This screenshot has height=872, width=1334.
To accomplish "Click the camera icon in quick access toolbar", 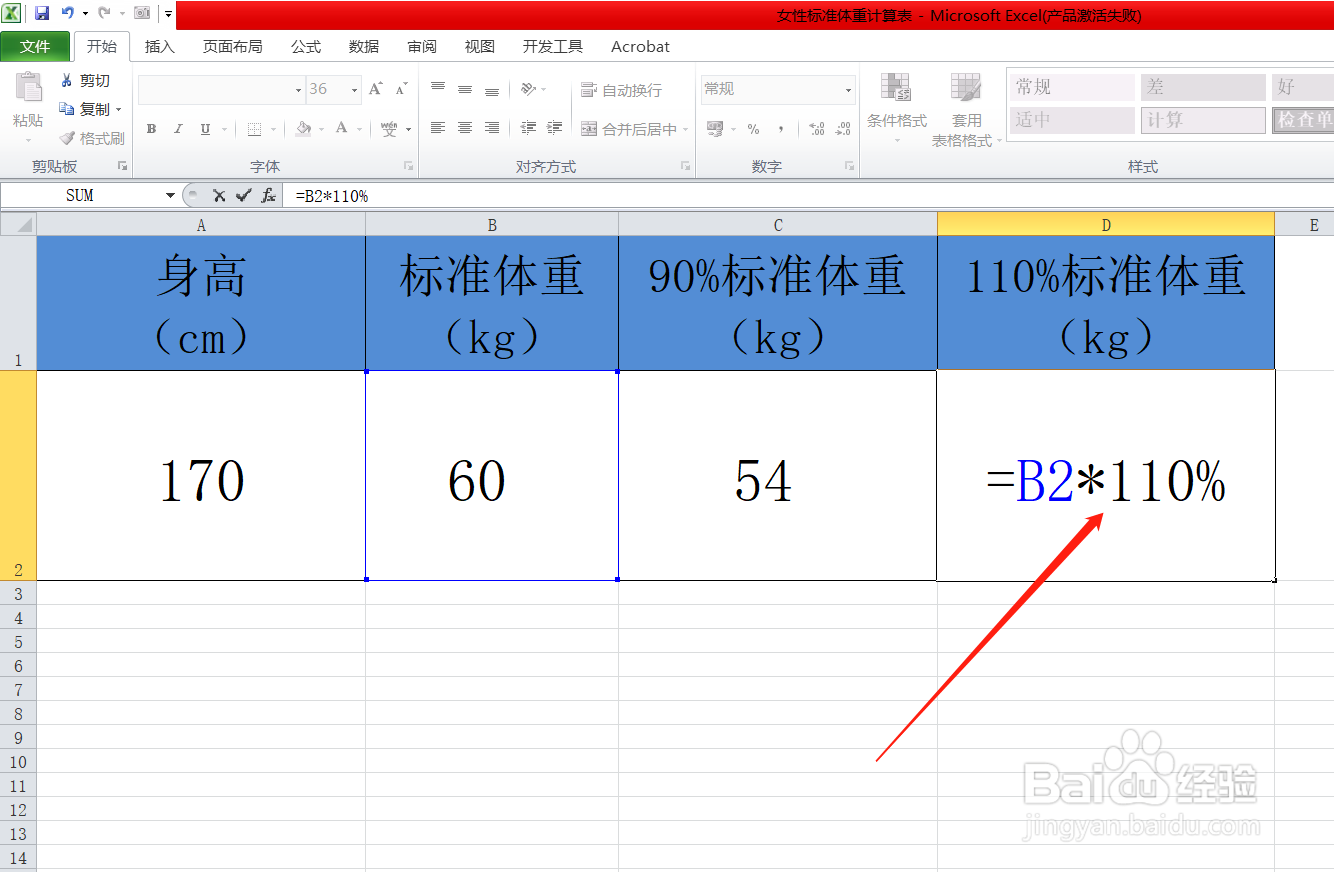I will tap(142, 13).
